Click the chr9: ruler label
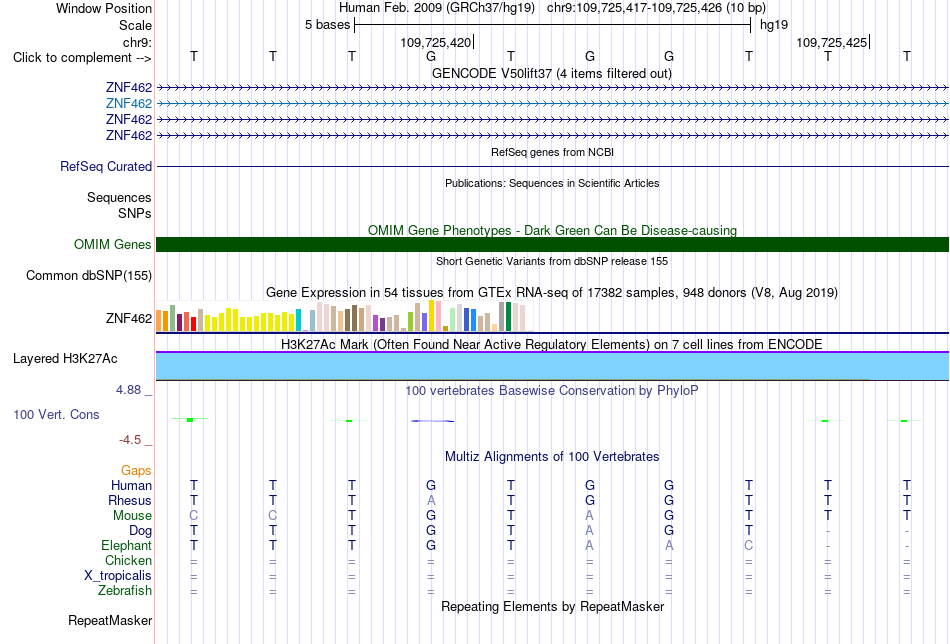Image resolution: width=950 pixels, height=644 pixels. click(137, 42)
